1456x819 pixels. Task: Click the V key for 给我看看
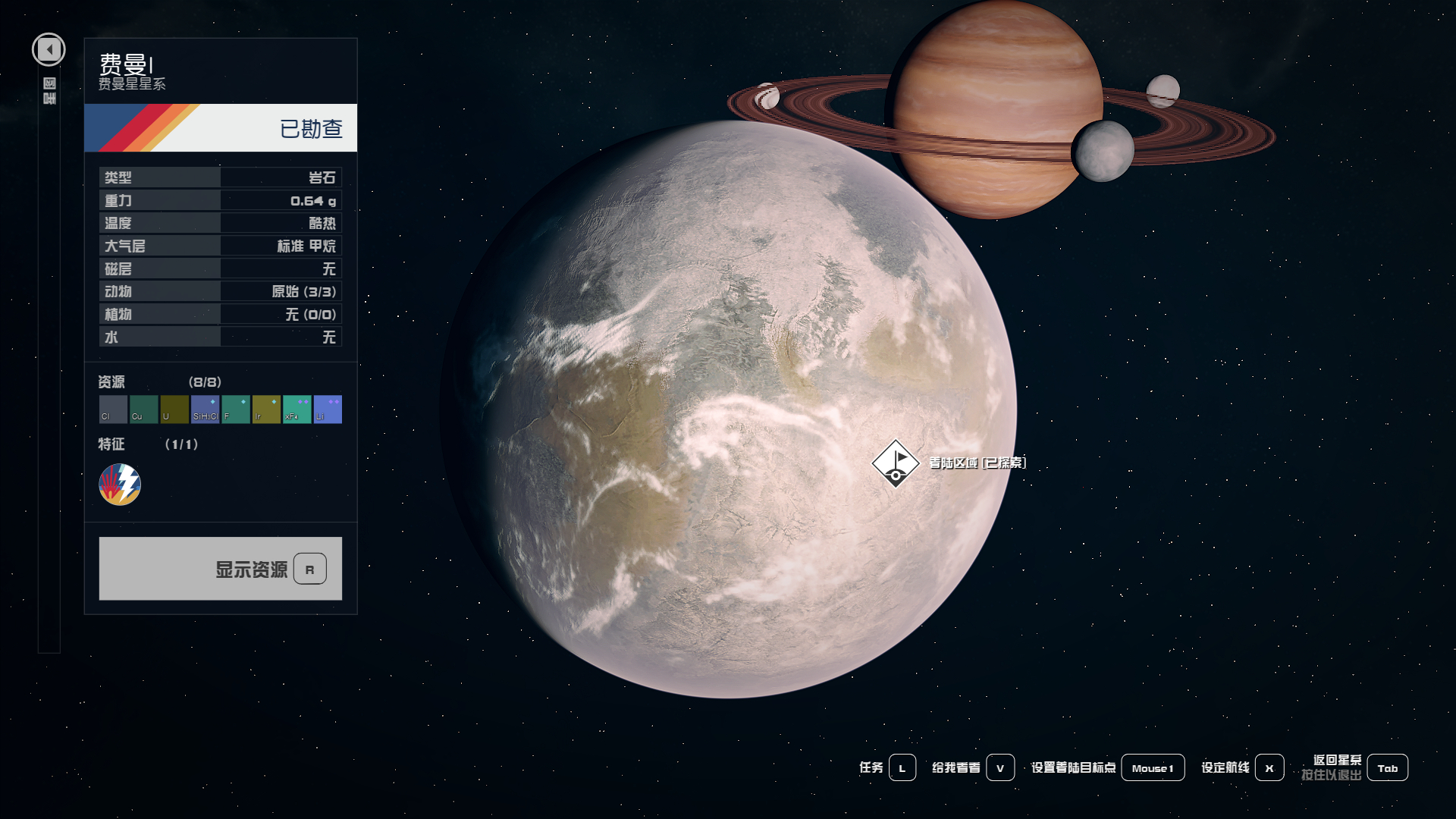(1000, 767)
